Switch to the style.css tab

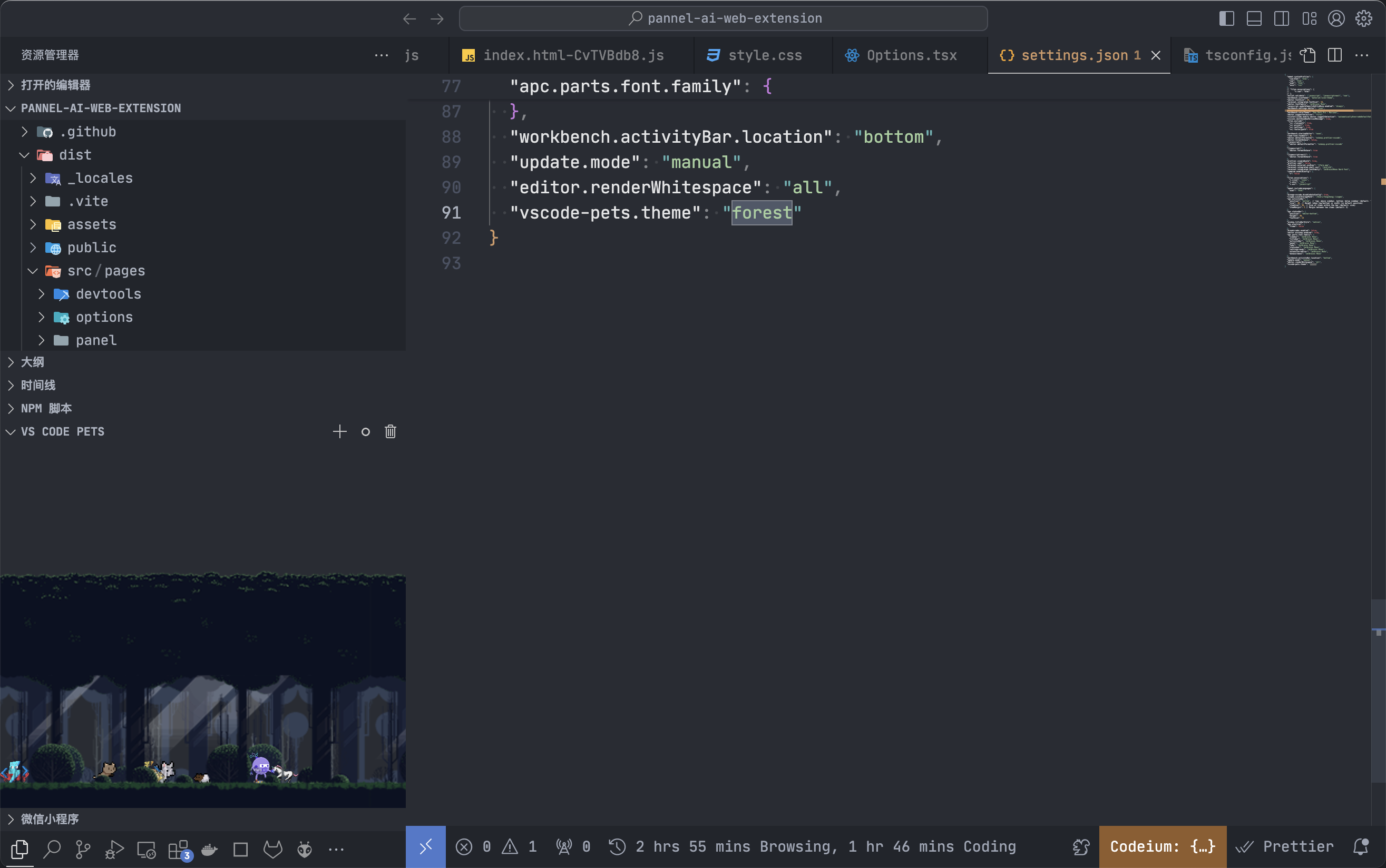coord(765,55)
